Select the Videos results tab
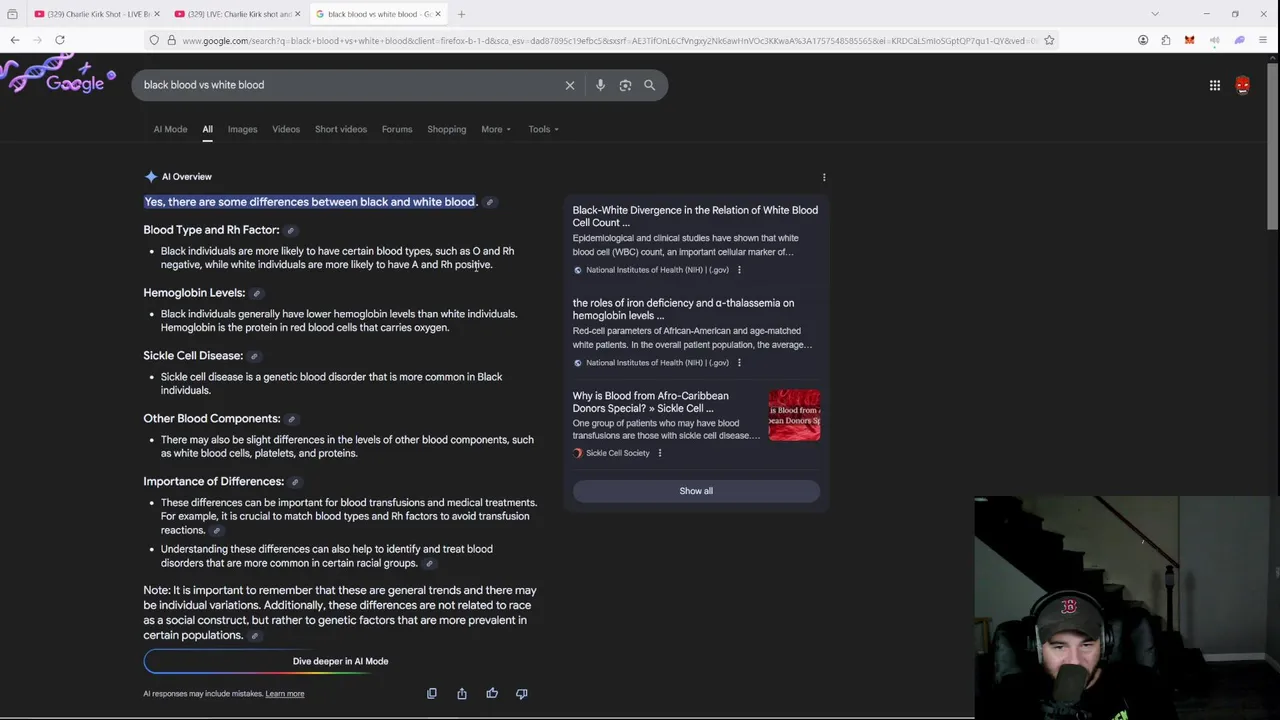The width and height of the screenshot is (1280, 720). (x=286, y=129)
